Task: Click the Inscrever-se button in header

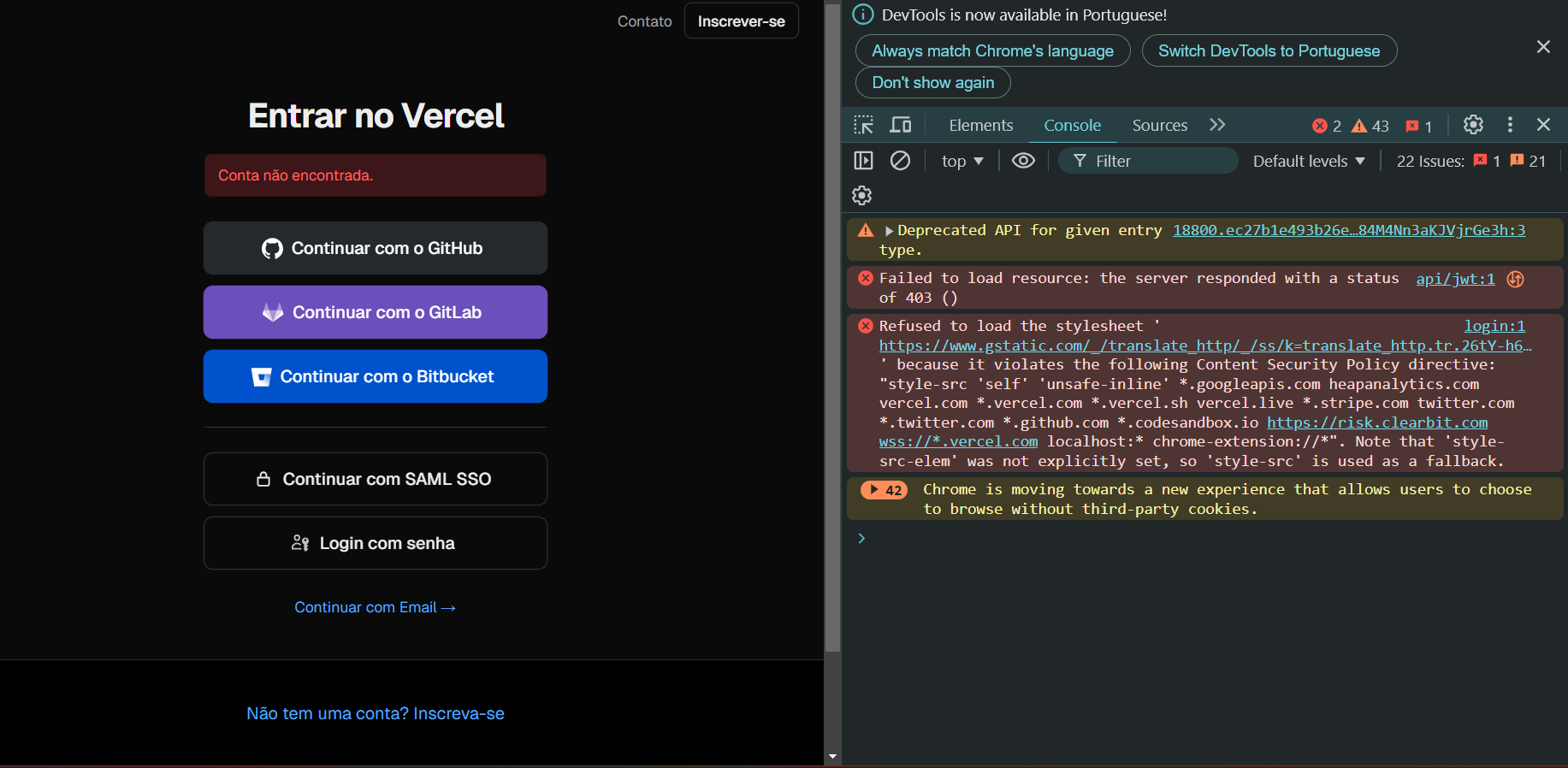Action: pos(742,21)
